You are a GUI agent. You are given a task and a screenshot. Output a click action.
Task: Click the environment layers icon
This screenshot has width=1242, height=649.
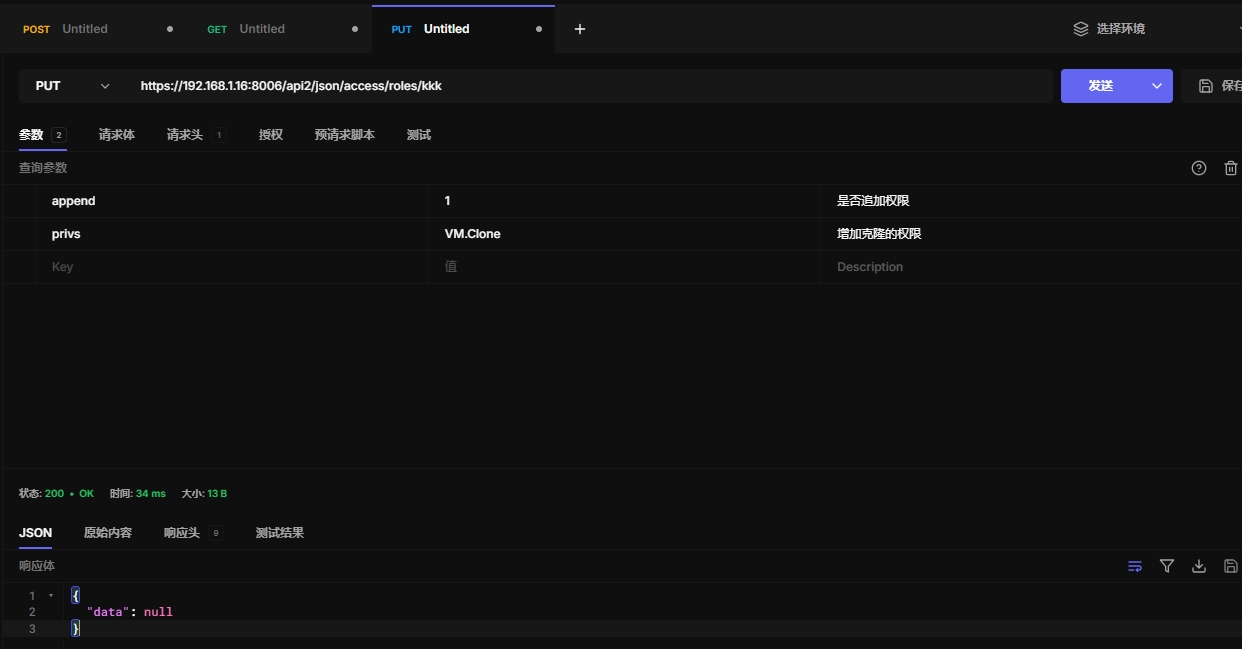pos(1081,29)
